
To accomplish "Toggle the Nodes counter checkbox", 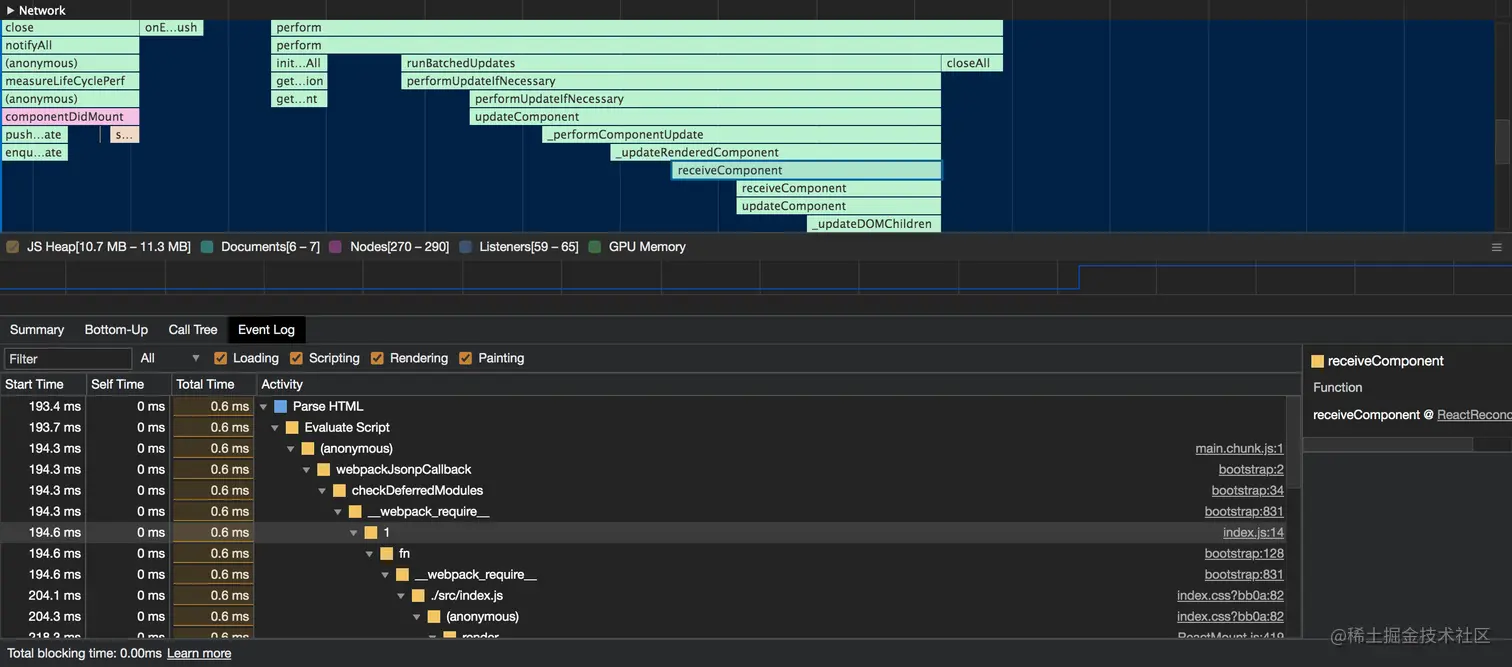I will (335, 247).
